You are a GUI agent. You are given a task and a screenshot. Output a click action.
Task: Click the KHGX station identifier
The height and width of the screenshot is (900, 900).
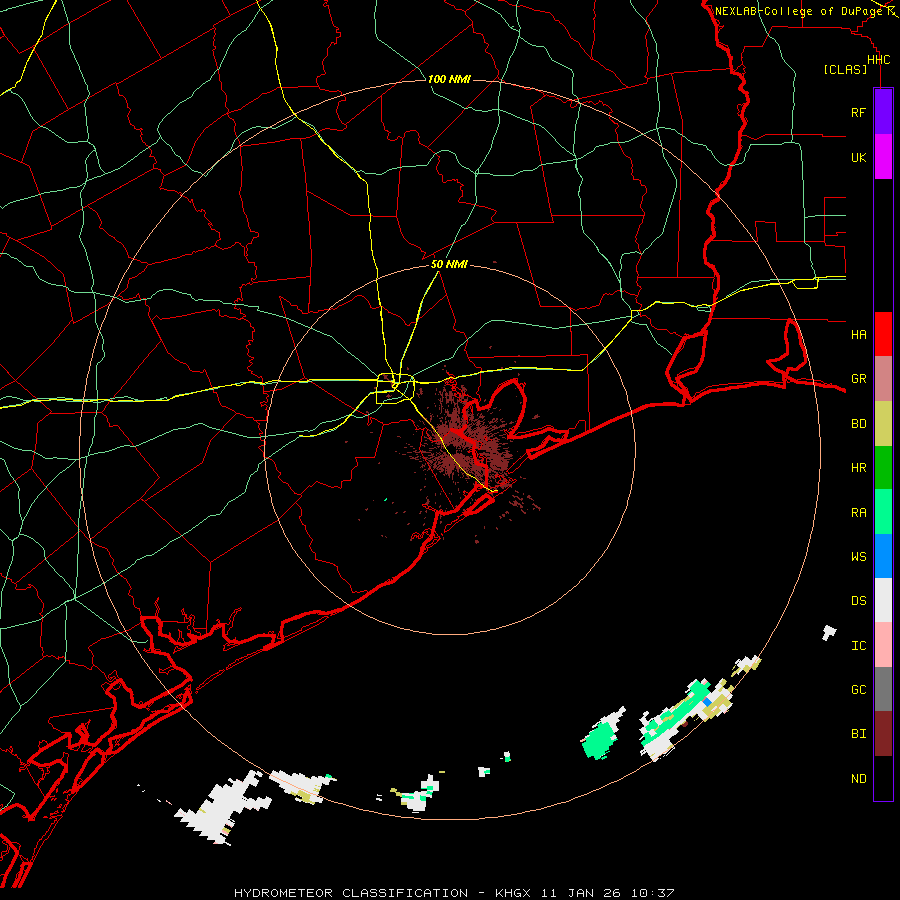pos(513,893)
